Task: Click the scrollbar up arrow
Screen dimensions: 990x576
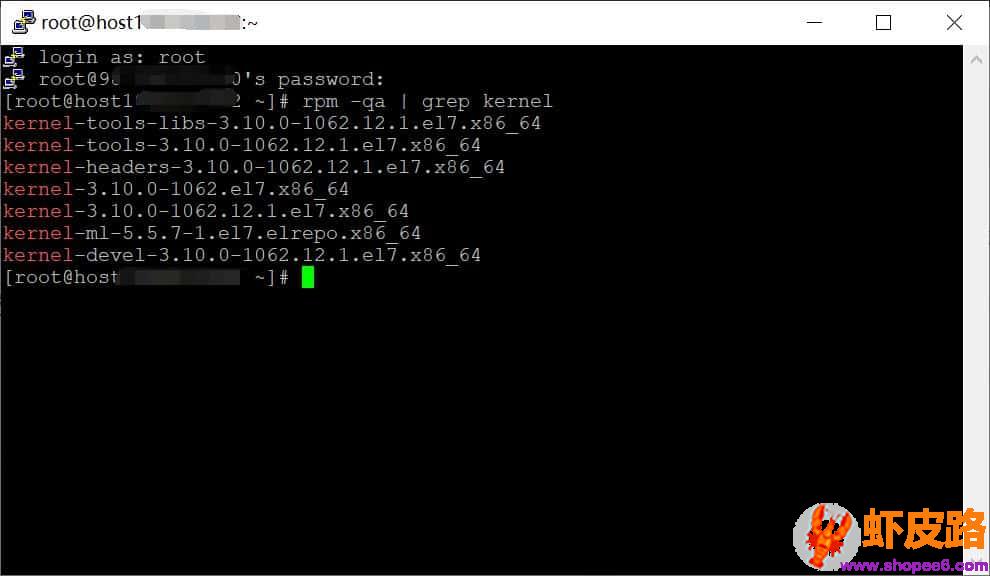Action: tap(976, 60)
